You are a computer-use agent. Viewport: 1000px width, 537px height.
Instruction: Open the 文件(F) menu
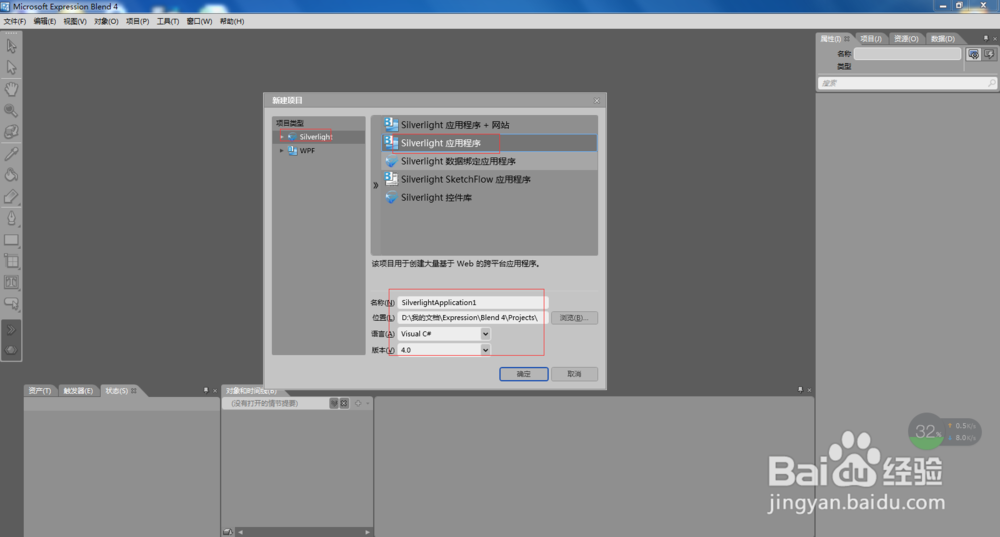pyautogui.click(x=15, y=22)
